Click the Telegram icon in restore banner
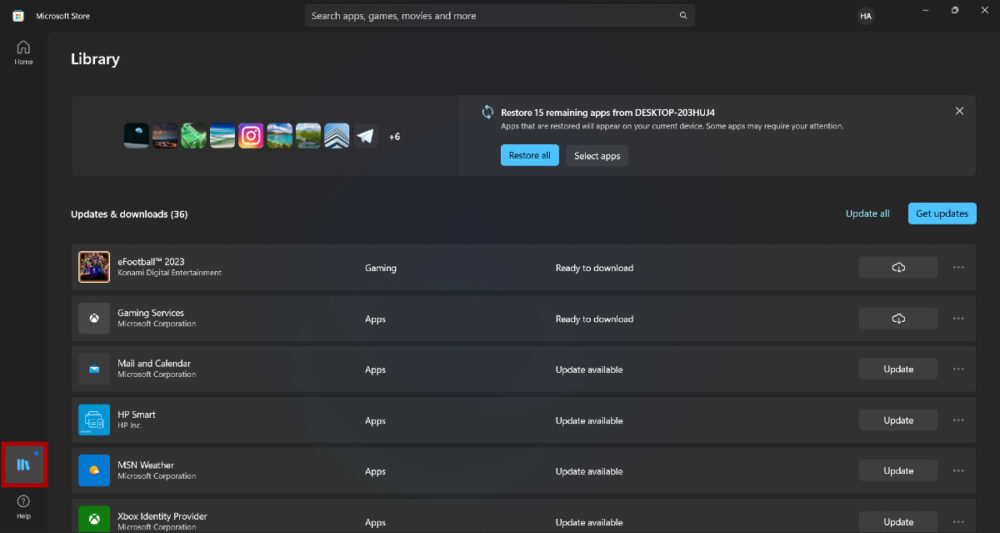The height and width of the screenshot is (533, 1000). tap(365, 136)
